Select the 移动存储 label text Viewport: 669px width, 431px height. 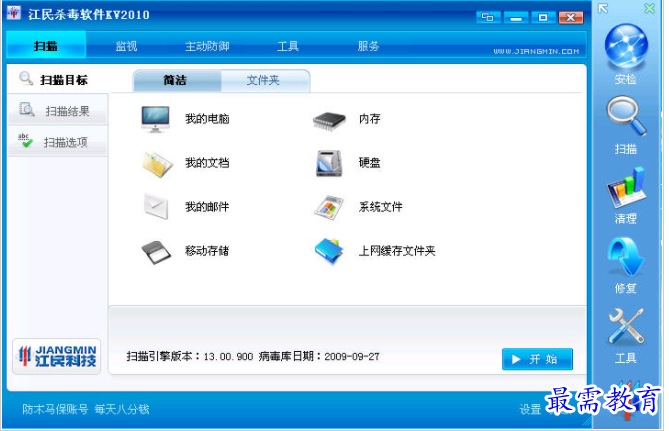(207, 251)
